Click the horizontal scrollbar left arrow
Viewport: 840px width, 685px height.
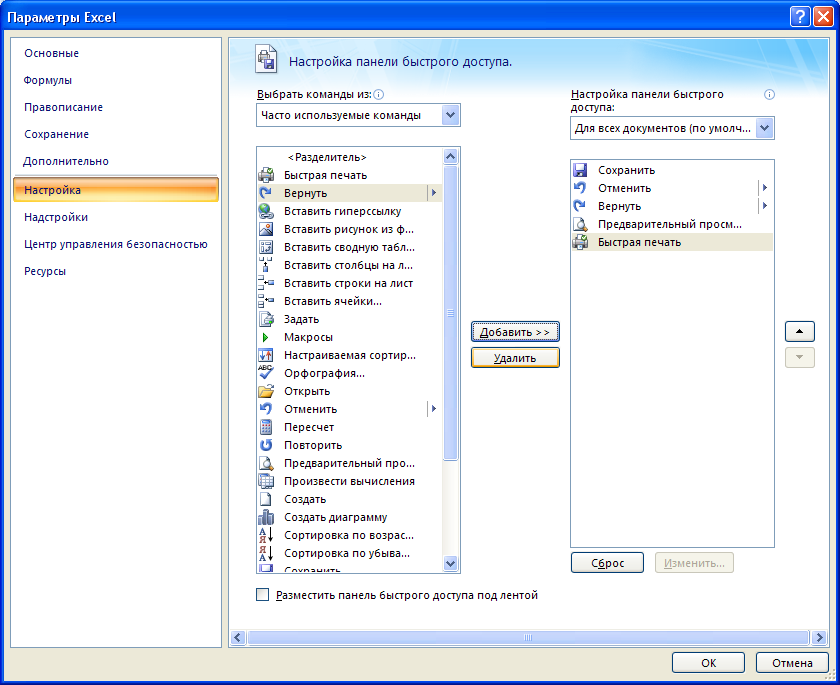point(238,637)
